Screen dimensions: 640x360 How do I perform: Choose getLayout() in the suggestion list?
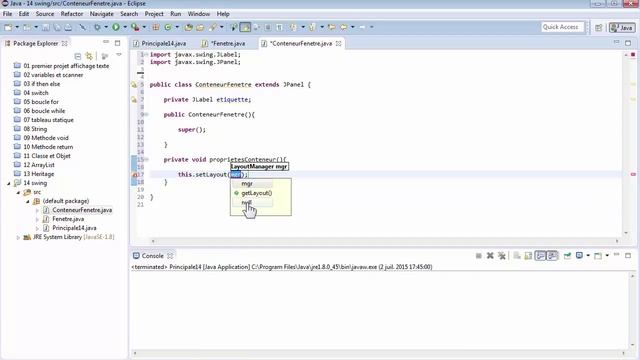[256, 193]
